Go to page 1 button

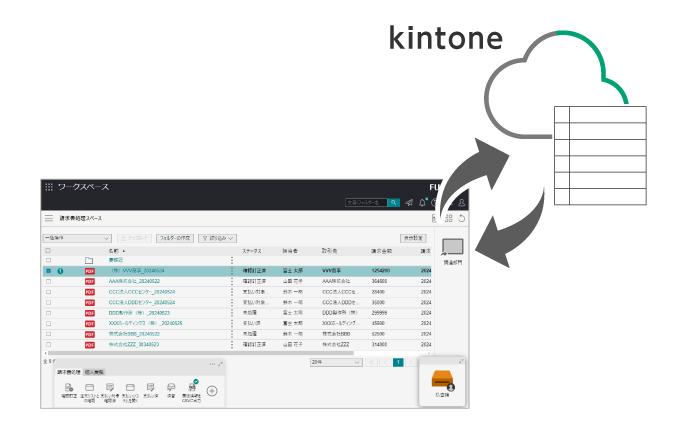click(398, 362)
